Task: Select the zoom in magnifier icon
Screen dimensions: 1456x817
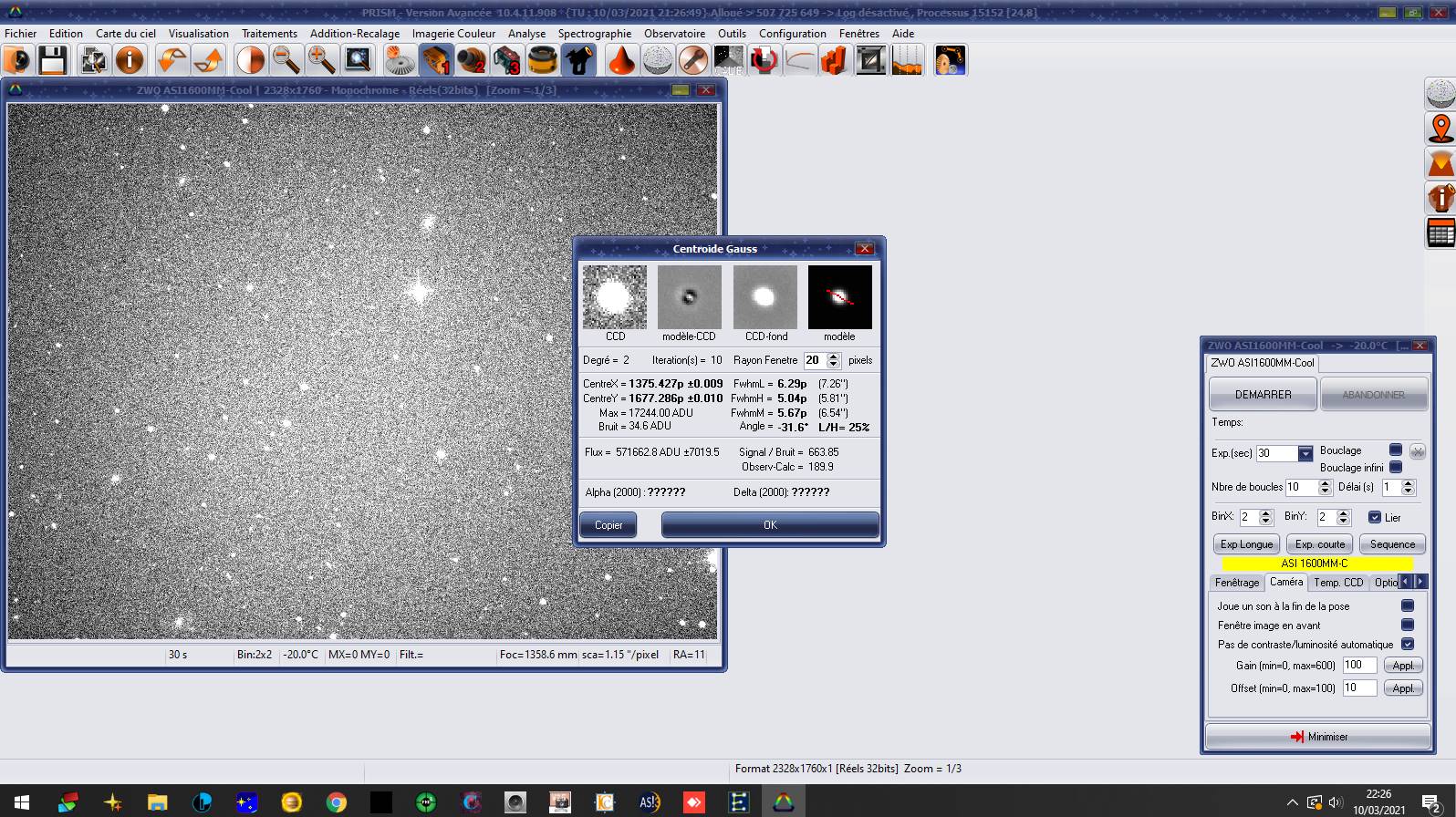Action: pyautogui.click(x=321, y=61)
